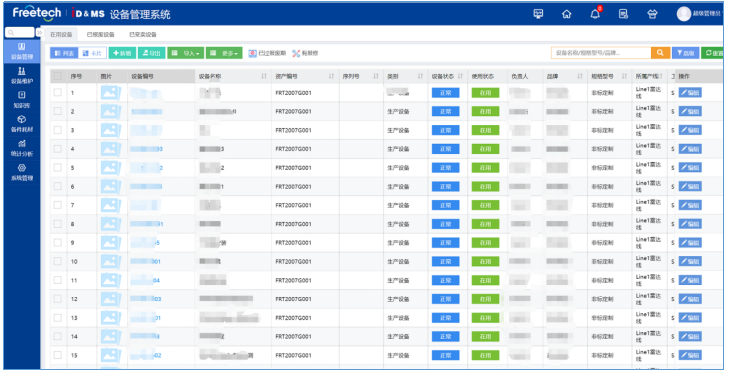Open 高级 advanced filter button
The image size is (732, 376).
(685, 53)
